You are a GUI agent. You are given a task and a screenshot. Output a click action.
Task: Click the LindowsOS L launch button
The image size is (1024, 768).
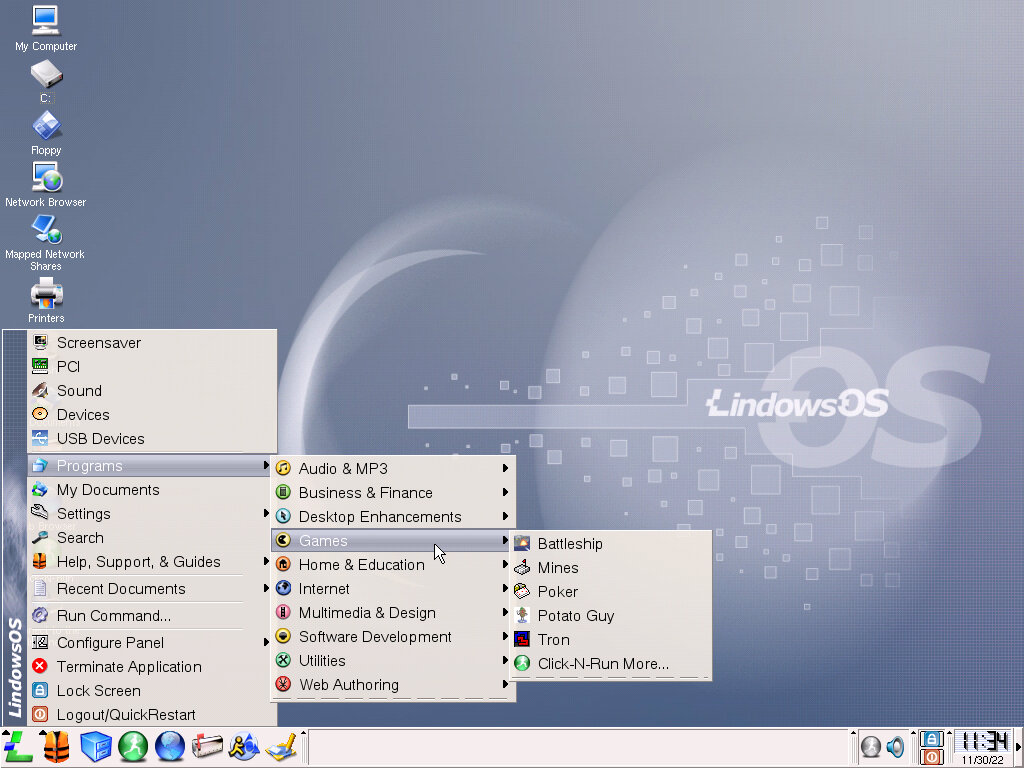point(17,746)
